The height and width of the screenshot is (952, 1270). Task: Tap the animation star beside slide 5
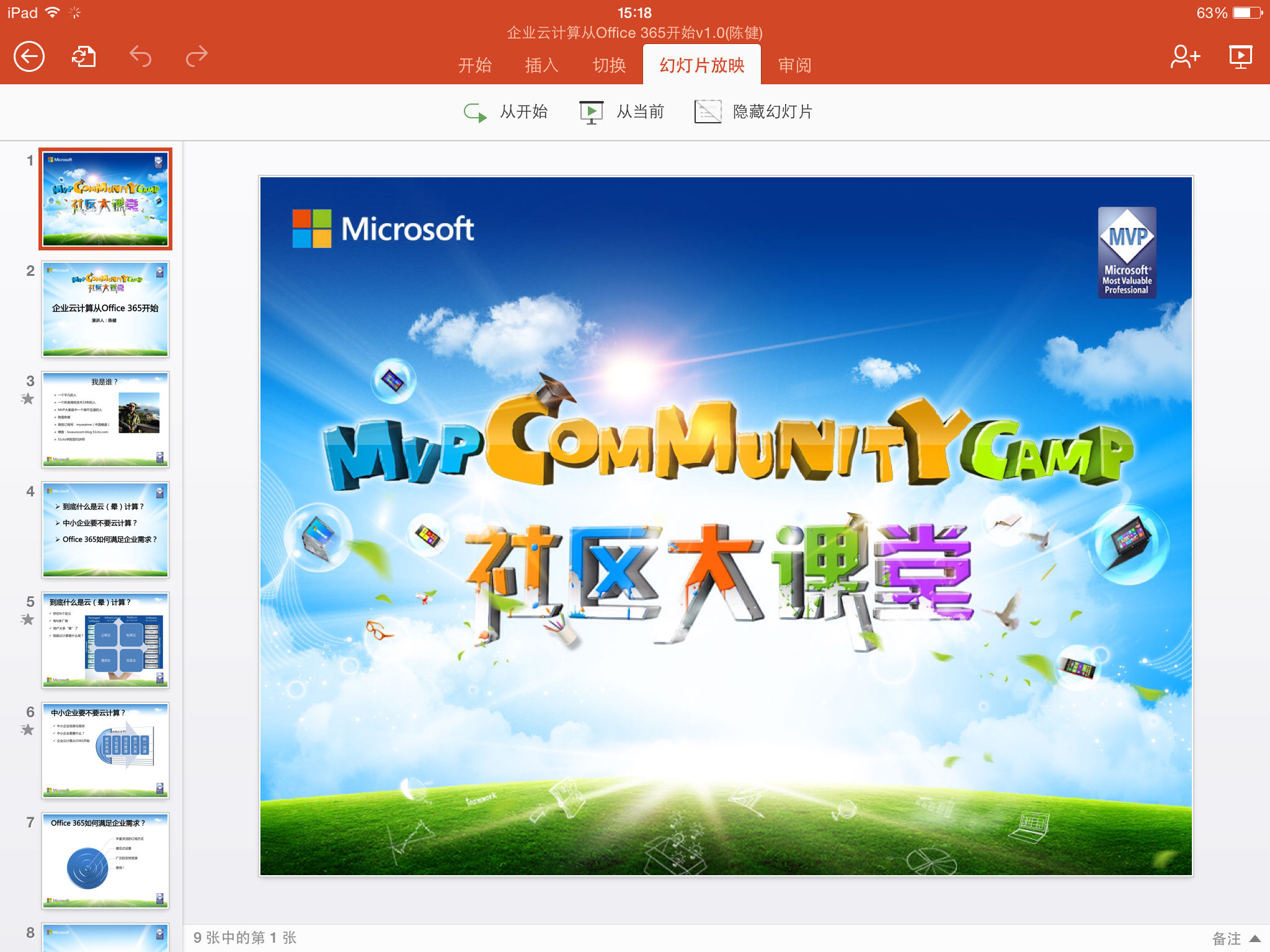[27, 619]
